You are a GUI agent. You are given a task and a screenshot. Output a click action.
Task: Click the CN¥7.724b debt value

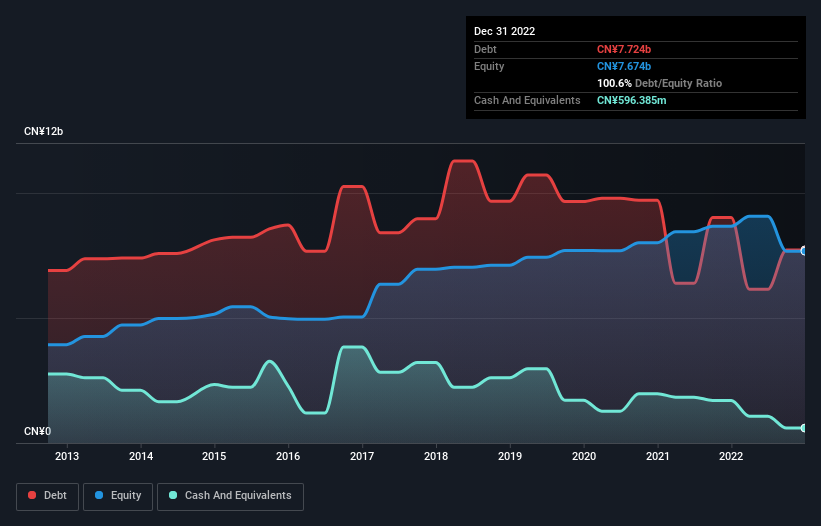tap(624, 49)
